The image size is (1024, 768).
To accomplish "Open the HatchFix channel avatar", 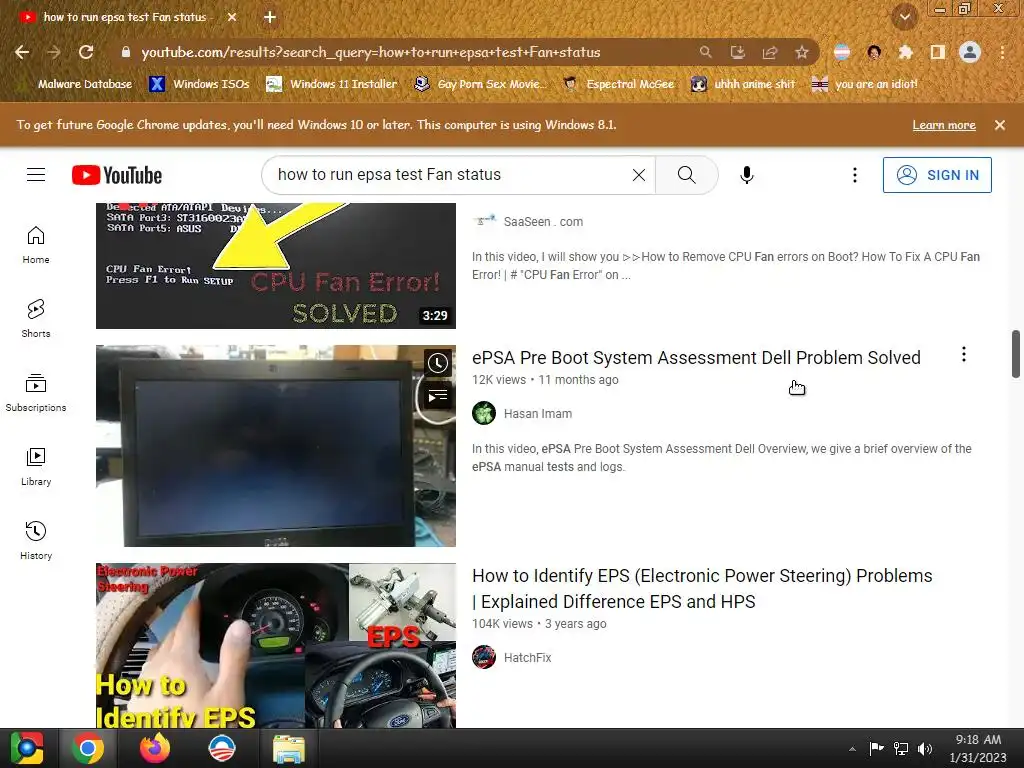I will [484, 658].
